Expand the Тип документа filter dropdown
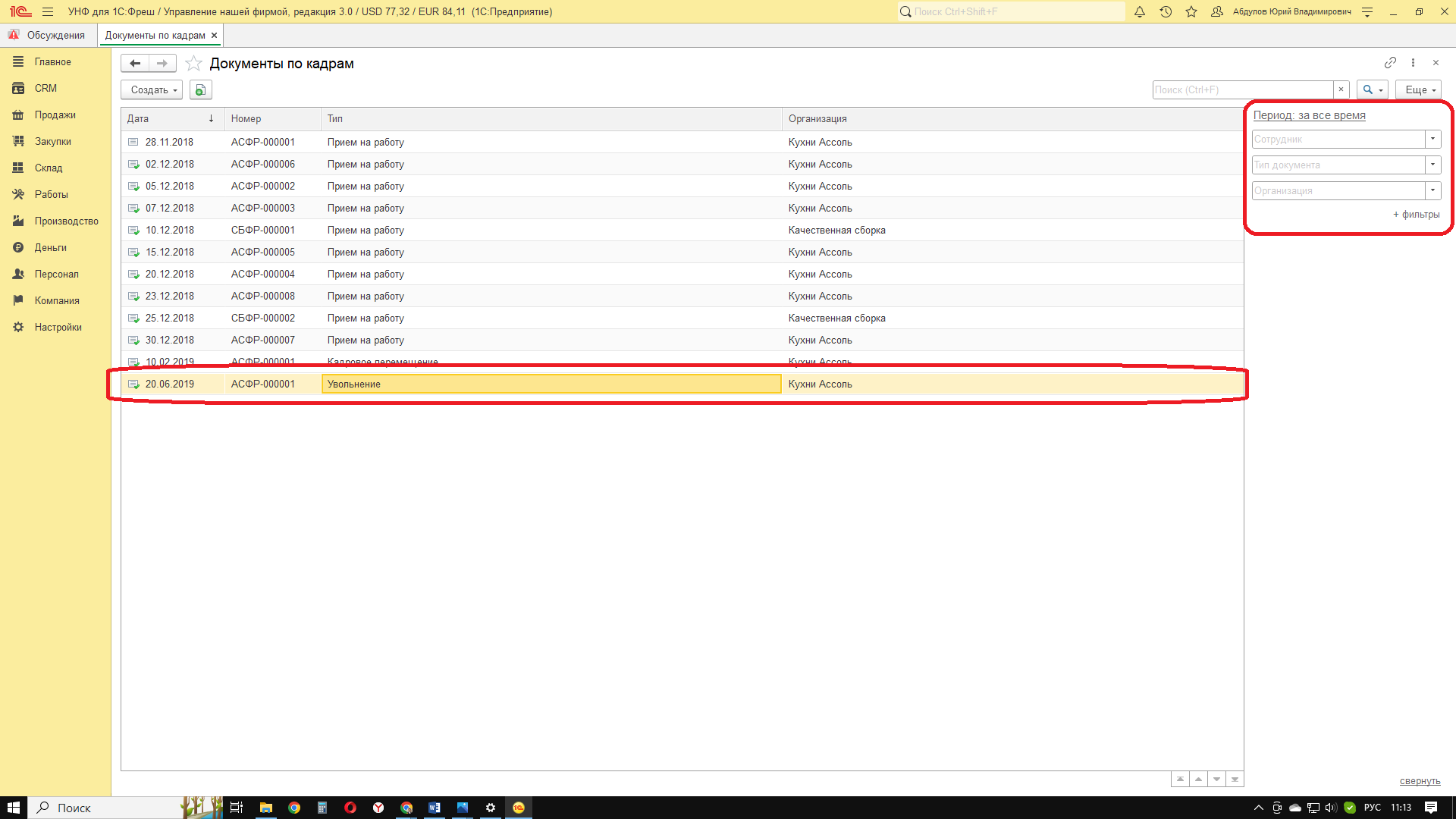 (x=1432, y=165)
